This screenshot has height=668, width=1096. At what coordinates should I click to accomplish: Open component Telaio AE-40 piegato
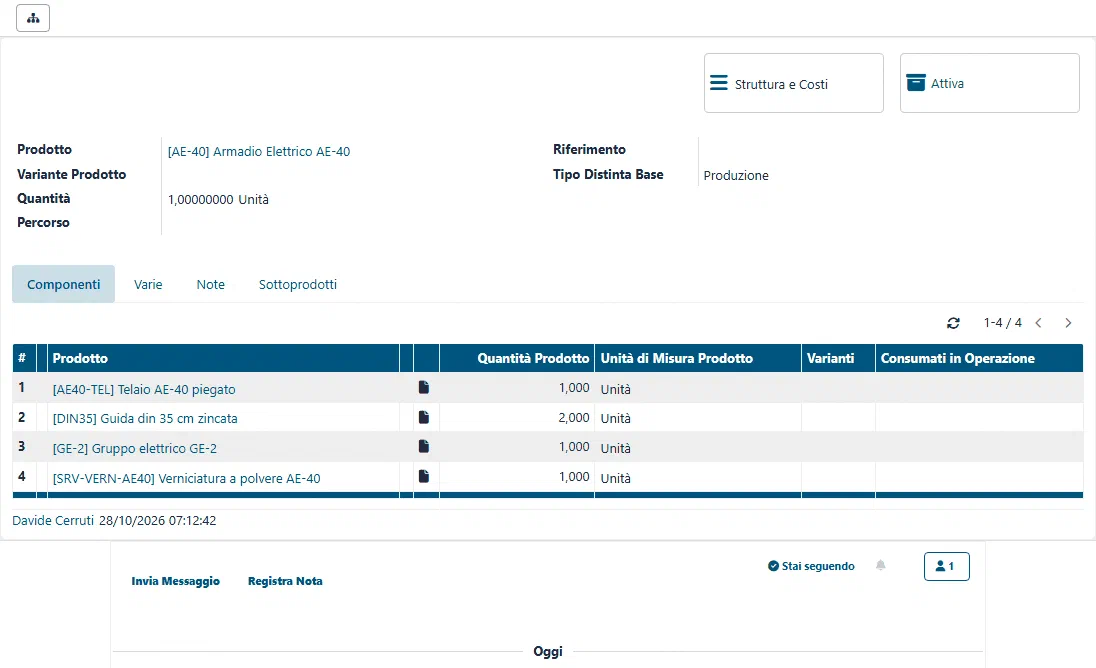144,390
